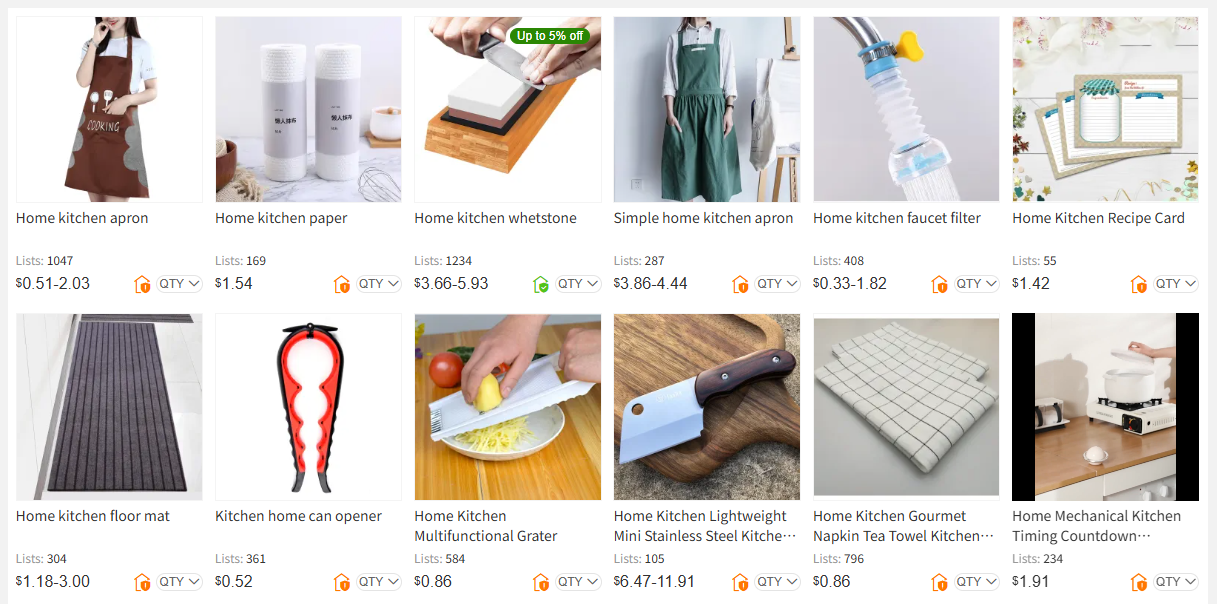The image size is (1217, 604).
Task: Click the shield icon beside the $1.42 Recipe Card price
Action: (1139, 284)
